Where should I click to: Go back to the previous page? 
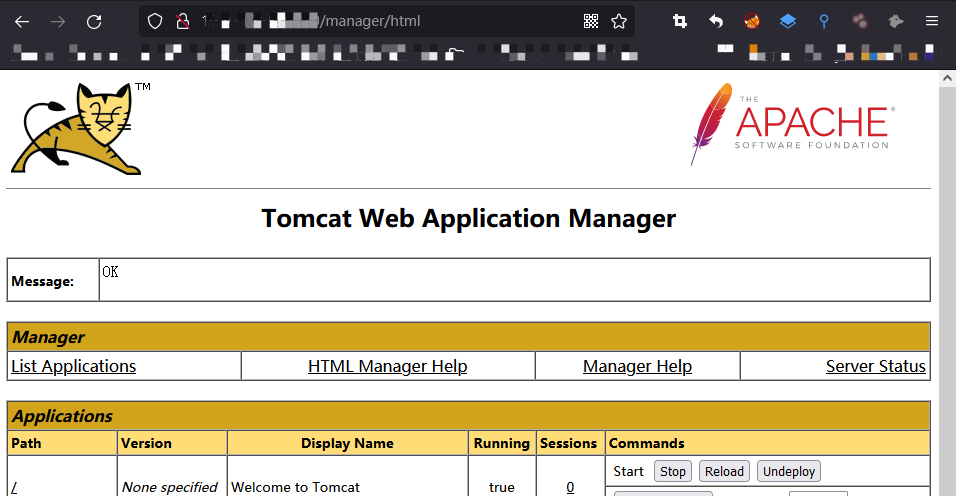click(x=22, y=22)
